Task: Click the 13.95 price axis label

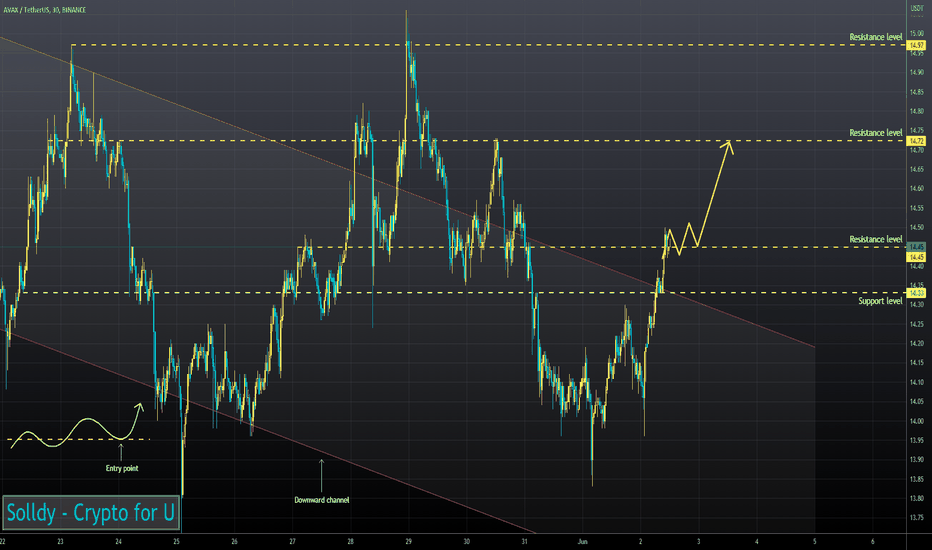Action: click(917, 440)
